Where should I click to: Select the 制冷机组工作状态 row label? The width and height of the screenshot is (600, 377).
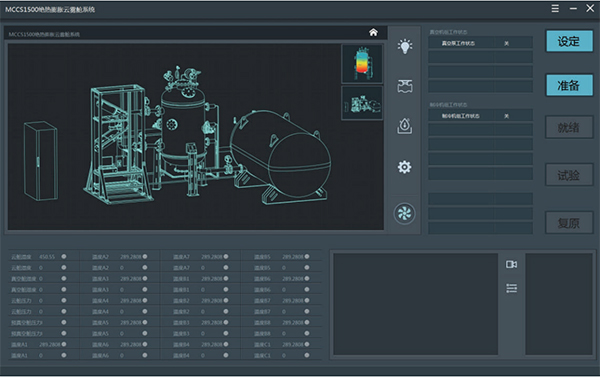coord(460,116)
